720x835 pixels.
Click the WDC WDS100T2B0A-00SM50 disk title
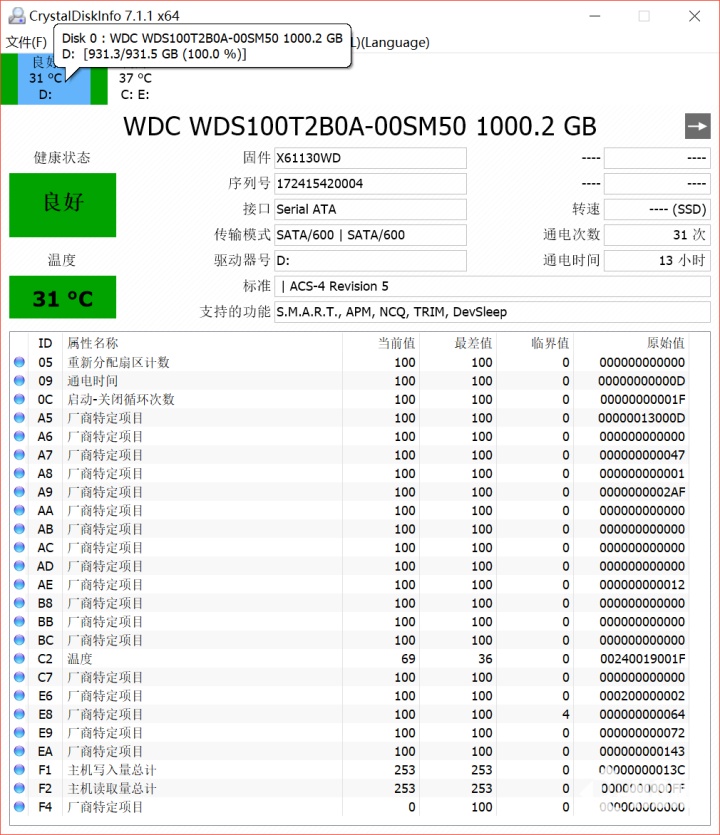[x=359, y=126]
